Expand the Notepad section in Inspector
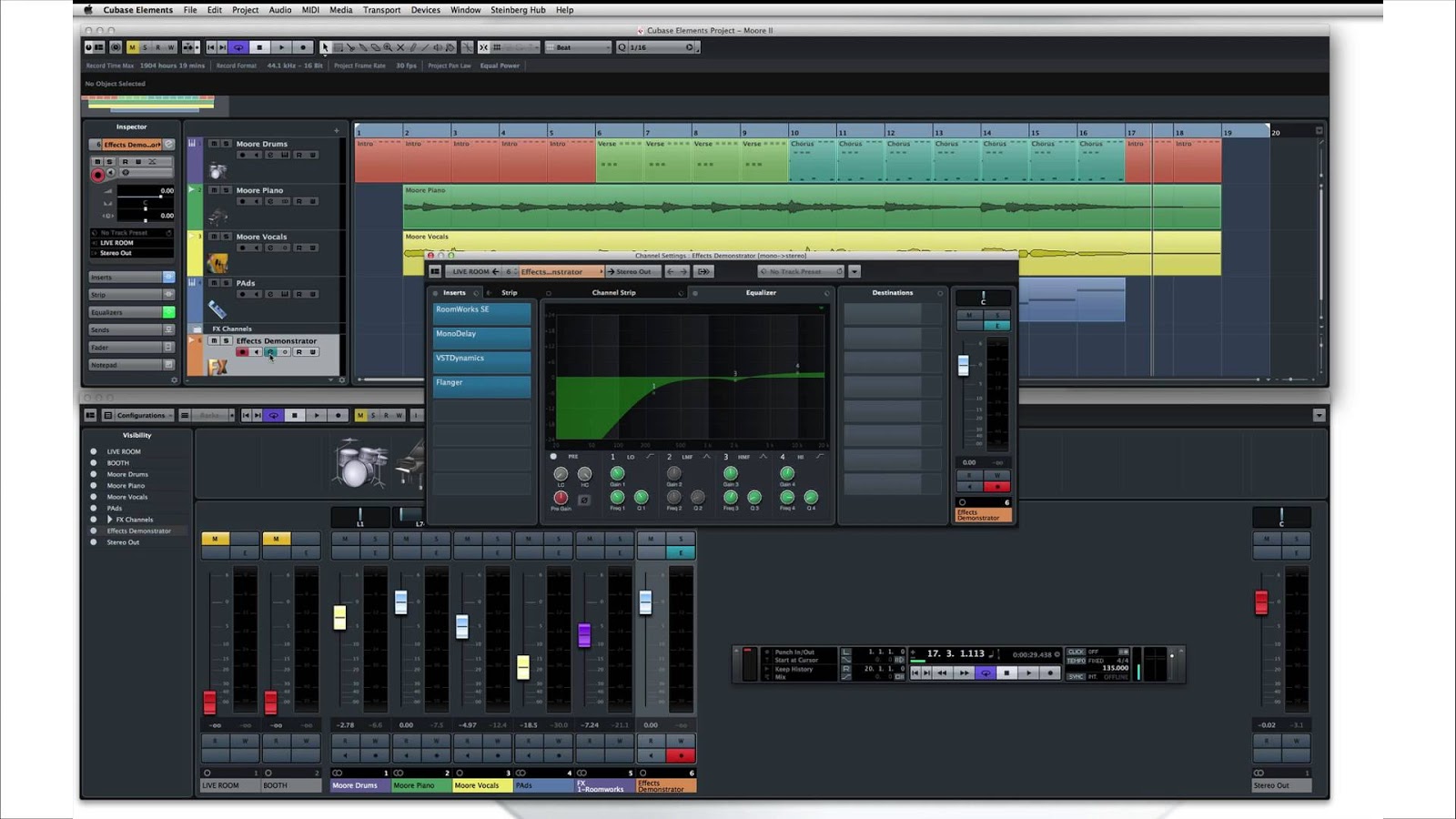Screen dimensions: 1456x819 click(132, 365)
